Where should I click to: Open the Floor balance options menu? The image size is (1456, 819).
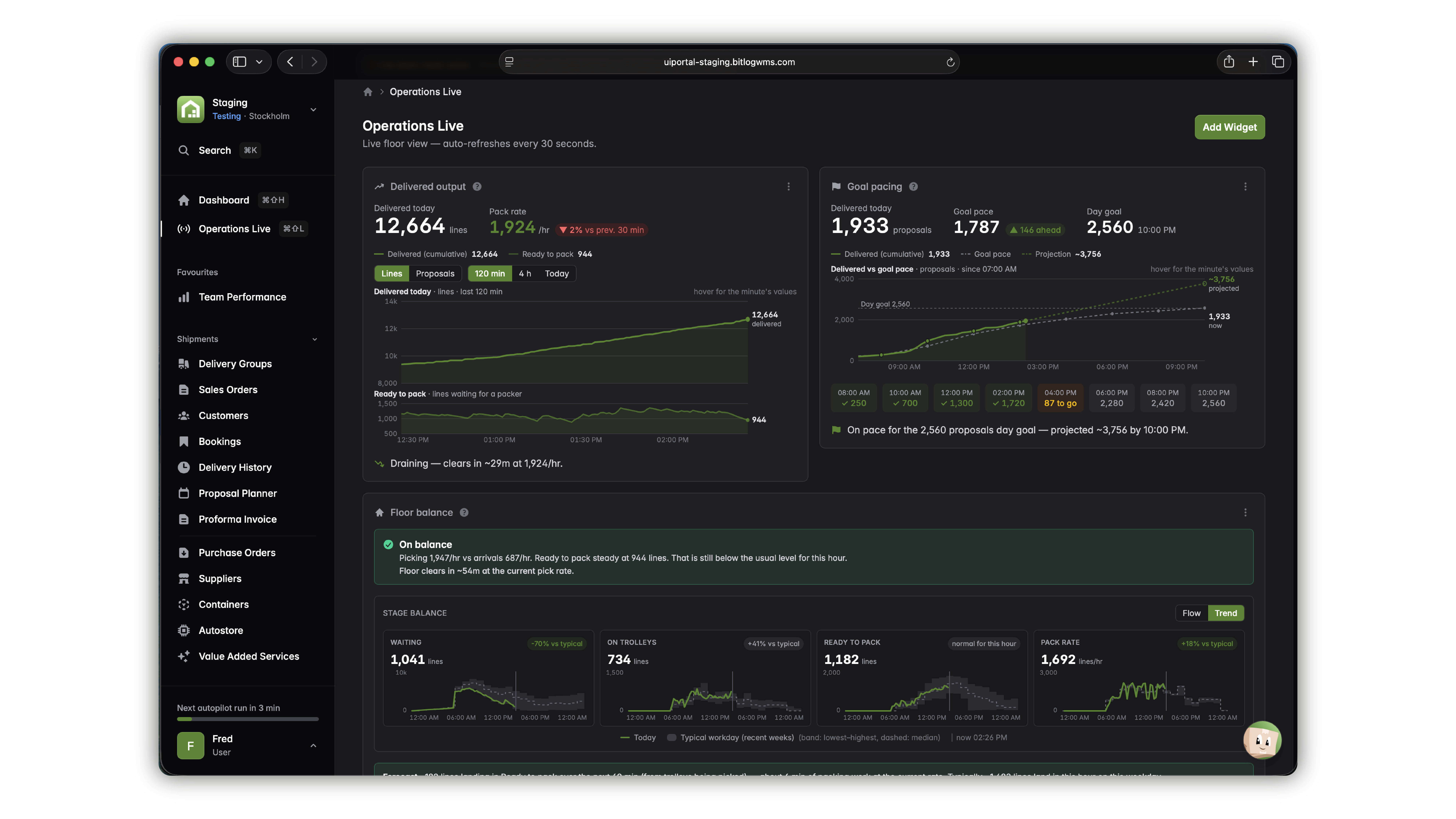click(1245, 513)
